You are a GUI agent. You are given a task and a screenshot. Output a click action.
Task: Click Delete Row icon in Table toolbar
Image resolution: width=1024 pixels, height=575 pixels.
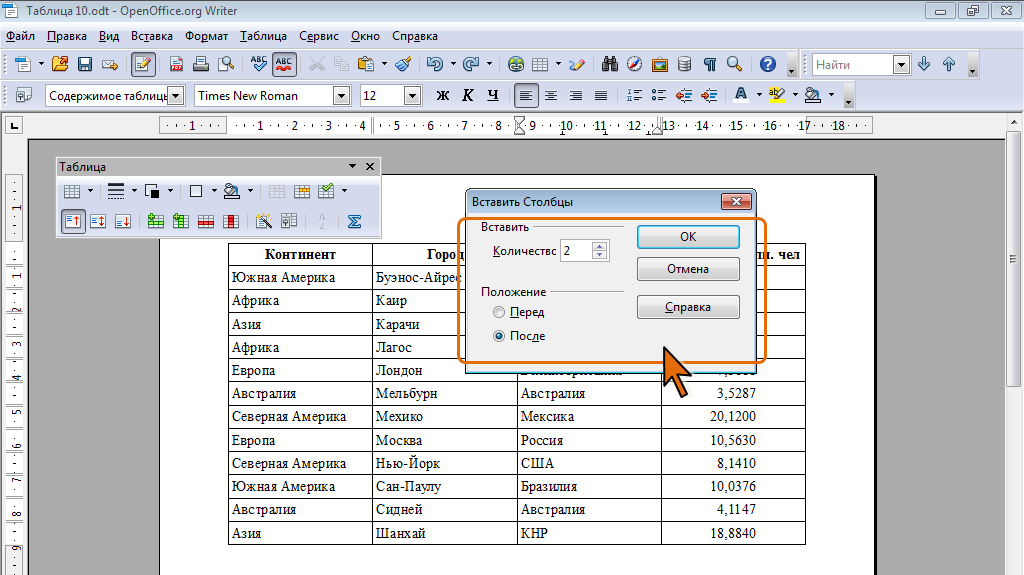(x=206, y=222)
